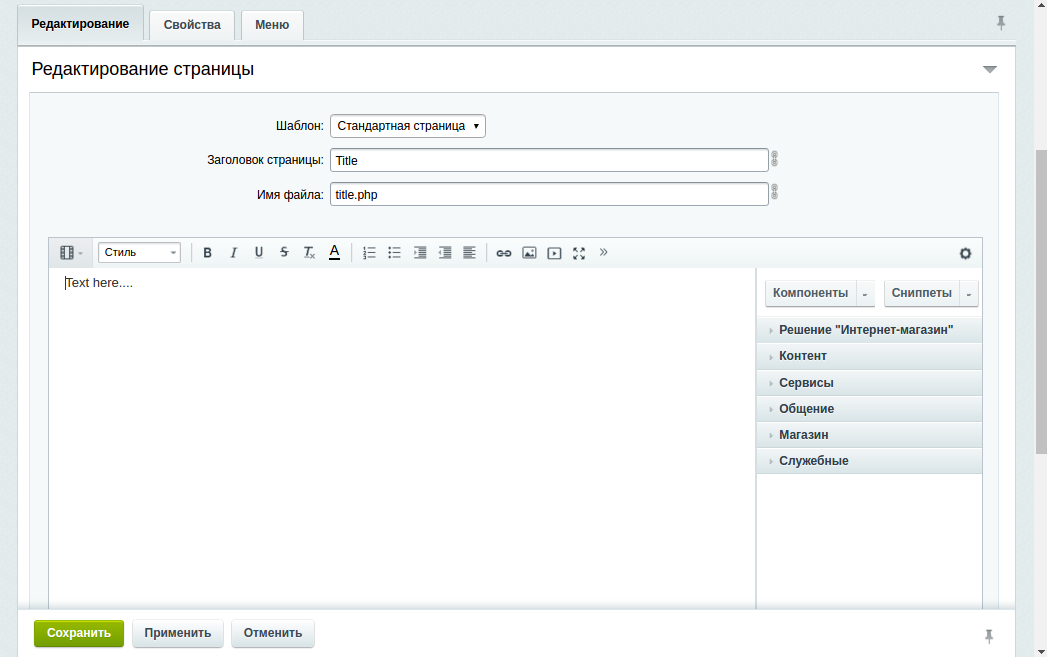Insert a numbered list
Image resolution: width=1047 pixels, height=657 pixels.
click(369, 253)
